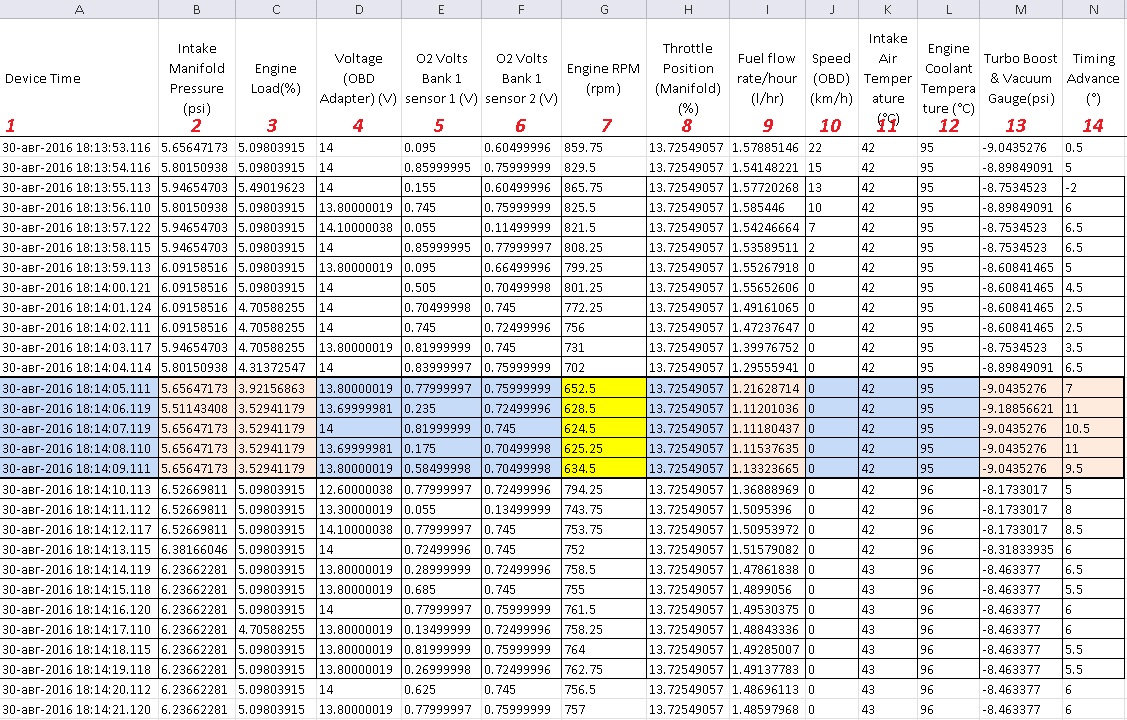Image resolution: width=1127 pixels, height=720 pixels.
Task: Click the 'Device Time' header cell
Action: click(x=79, y=78)
